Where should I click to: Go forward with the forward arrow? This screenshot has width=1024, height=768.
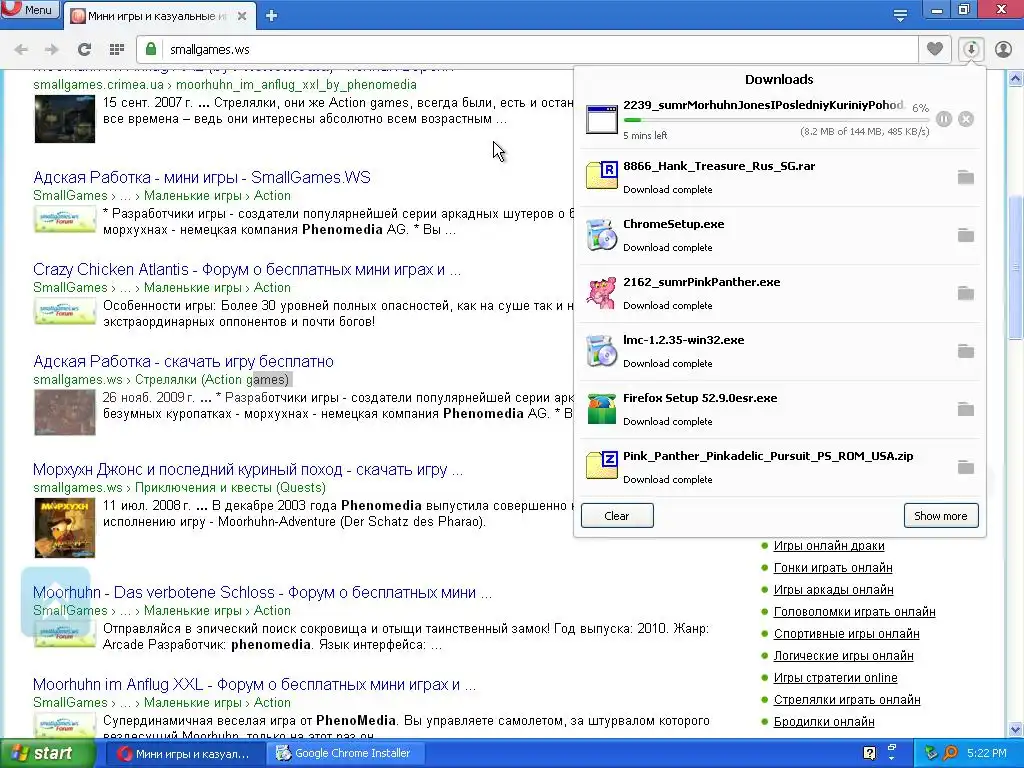52,49
